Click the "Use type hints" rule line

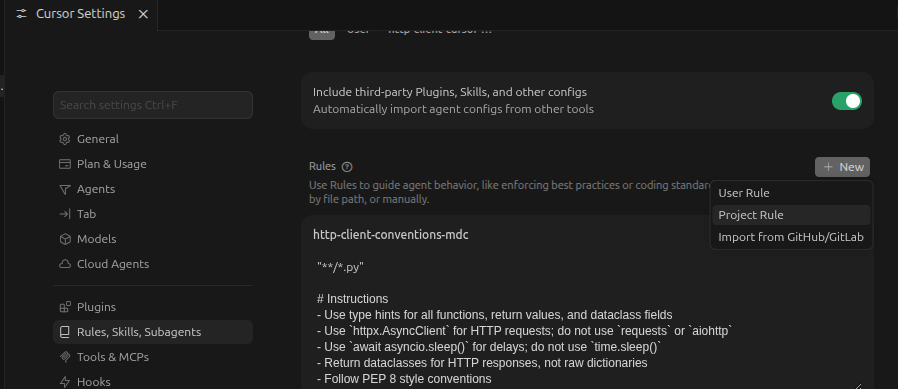pyautogui.click(x=494, y=315)
